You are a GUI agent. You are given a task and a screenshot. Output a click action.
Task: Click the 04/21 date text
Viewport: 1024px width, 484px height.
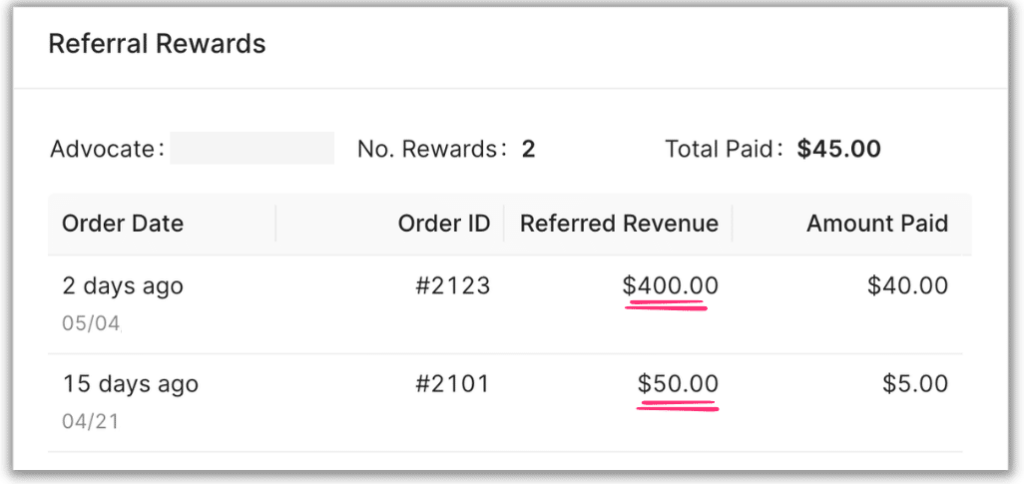coord(90,421)
